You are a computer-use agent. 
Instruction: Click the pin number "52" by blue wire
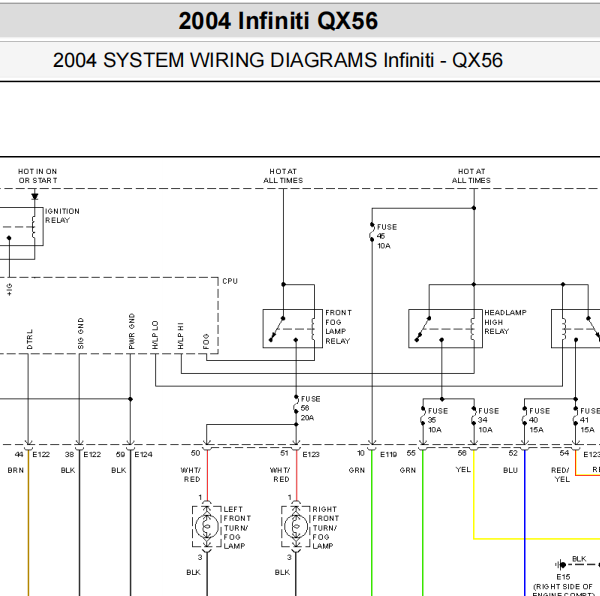pyautogui.click(x=513, y=453)
